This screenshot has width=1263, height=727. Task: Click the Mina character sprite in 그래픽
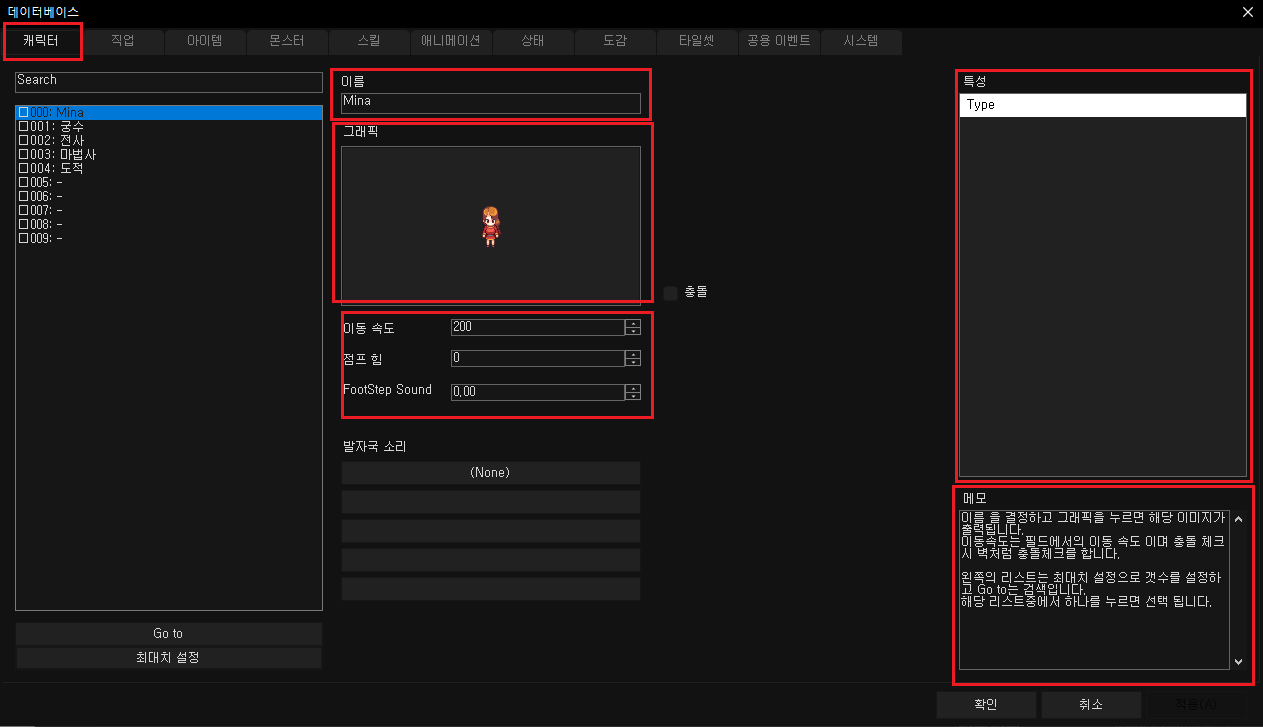(490, 226)
